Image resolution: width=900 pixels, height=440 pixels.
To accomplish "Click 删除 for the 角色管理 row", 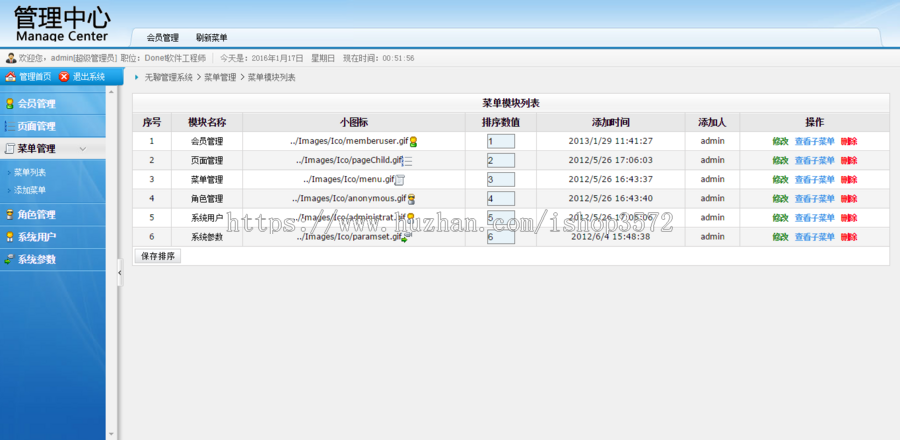I will click(849, 198).
